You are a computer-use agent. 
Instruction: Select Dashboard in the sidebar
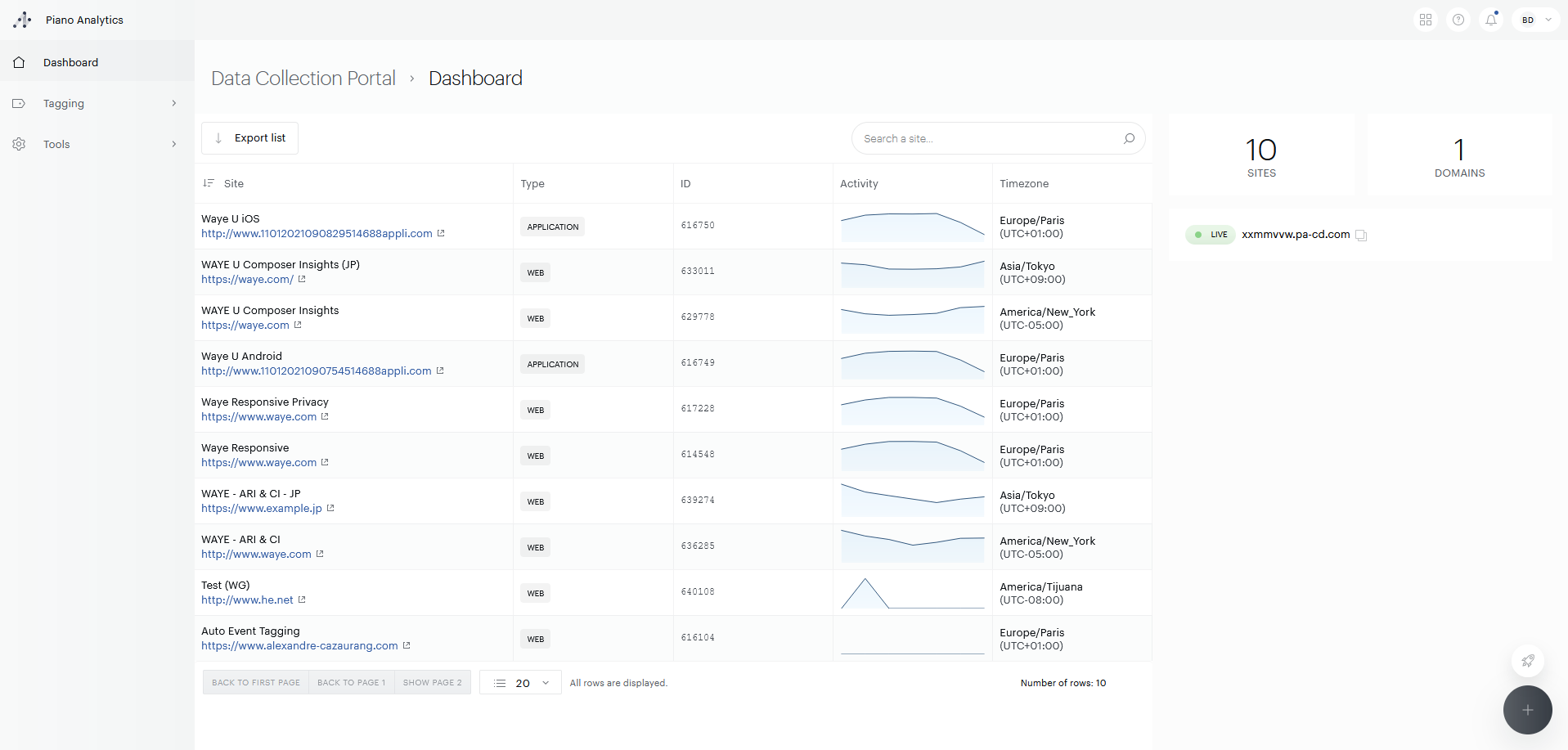70,62
